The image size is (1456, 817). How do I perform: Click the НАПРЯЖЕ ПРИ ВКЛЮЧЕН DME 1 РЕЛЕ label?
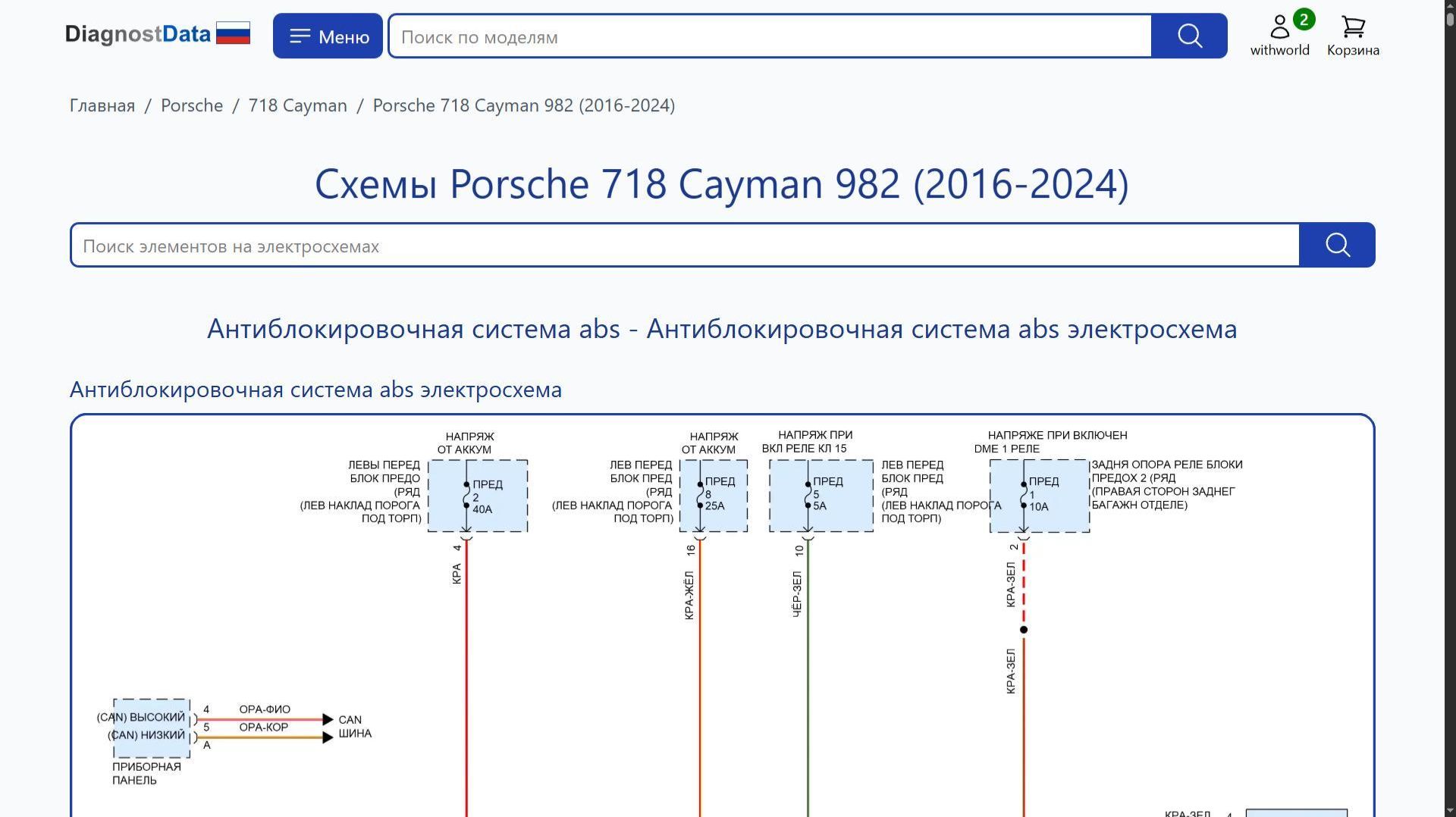(1051, 442)
